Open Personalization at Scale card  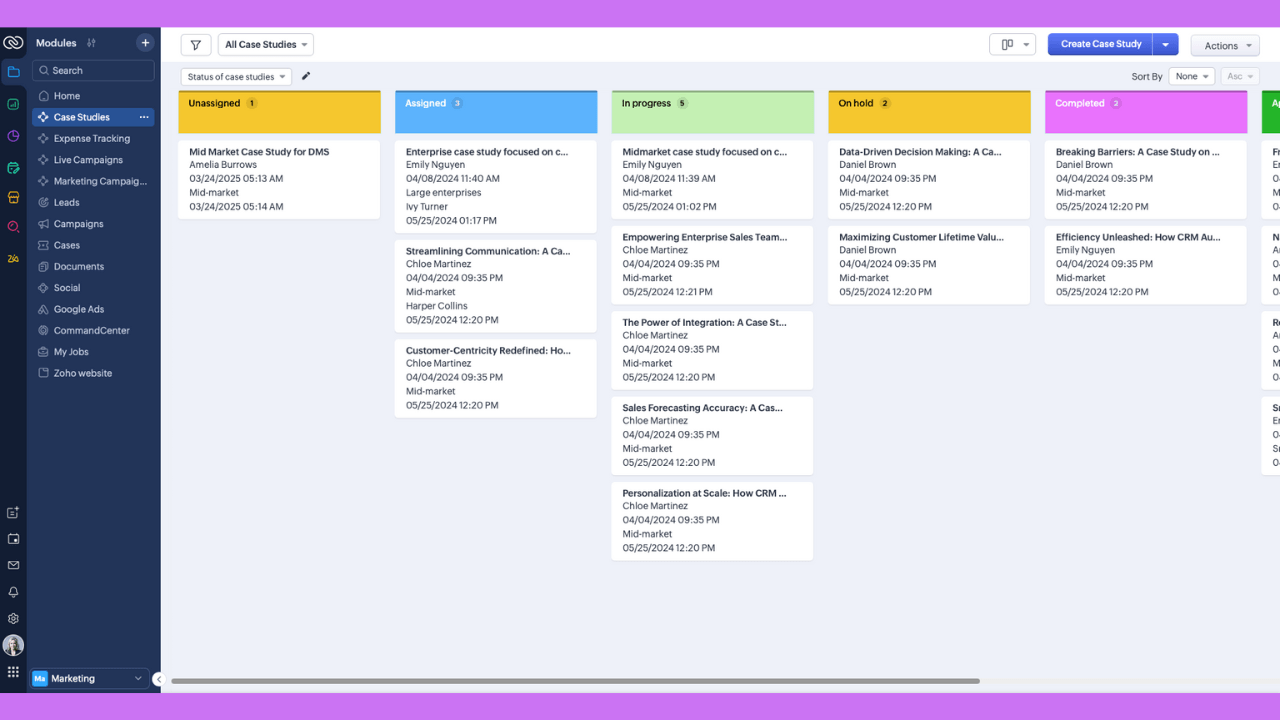(712, 521)
